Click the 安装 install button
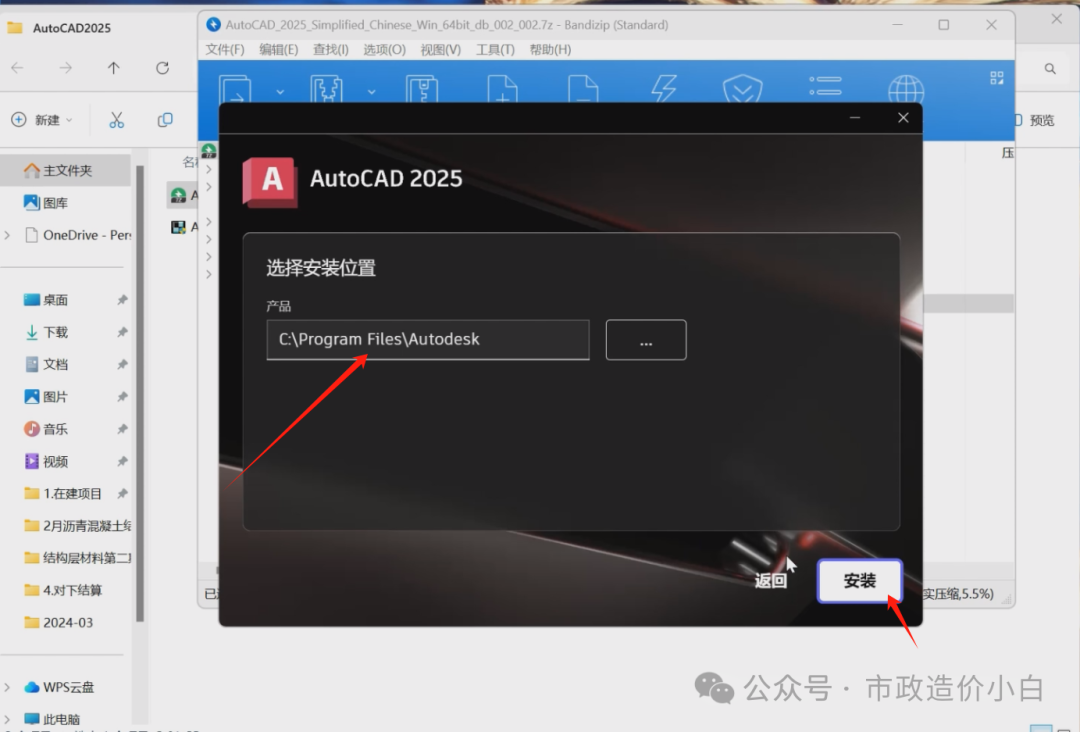Screen dimensions: 1080x732 (860, 581)
